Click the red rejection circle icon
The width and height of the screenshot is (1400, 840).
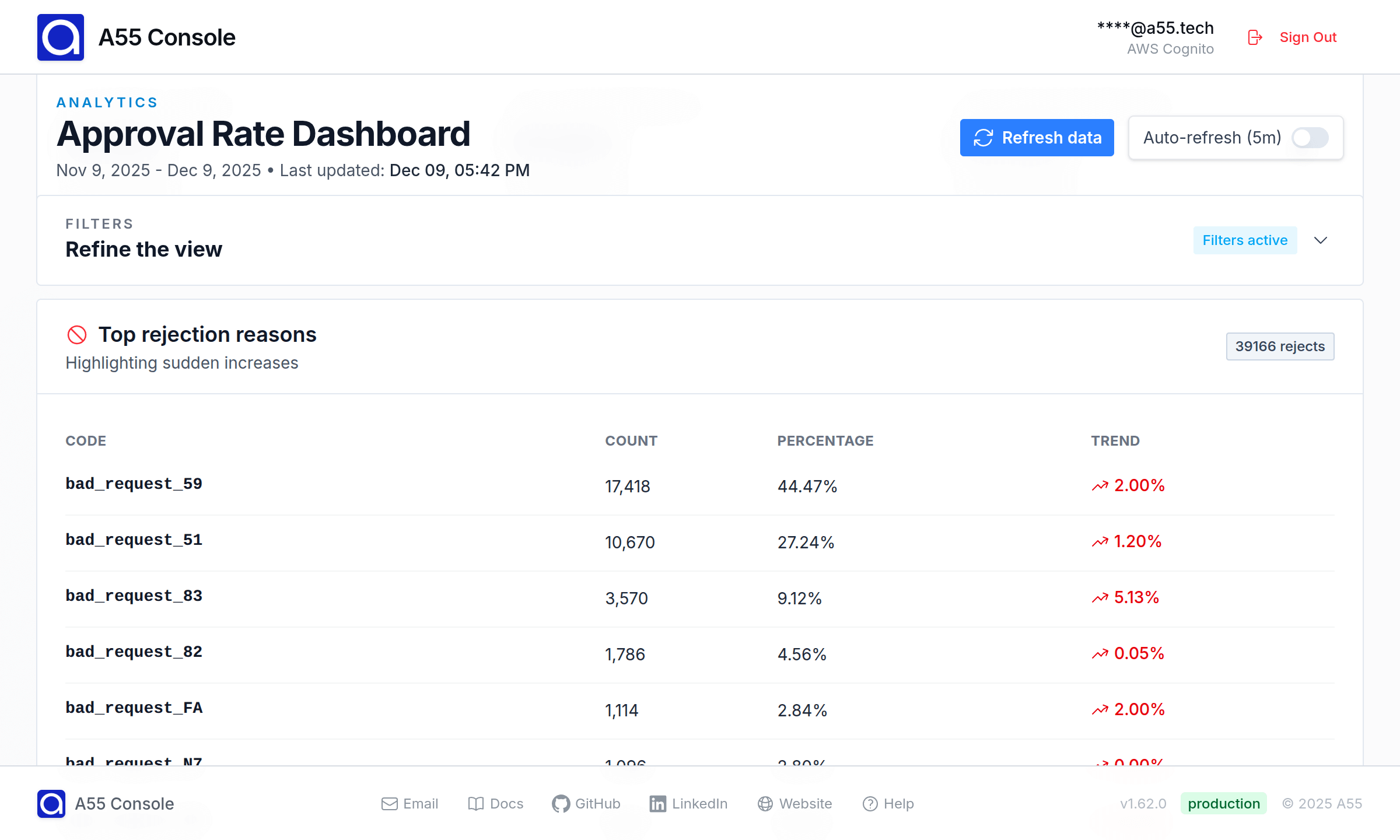point(77,335)
